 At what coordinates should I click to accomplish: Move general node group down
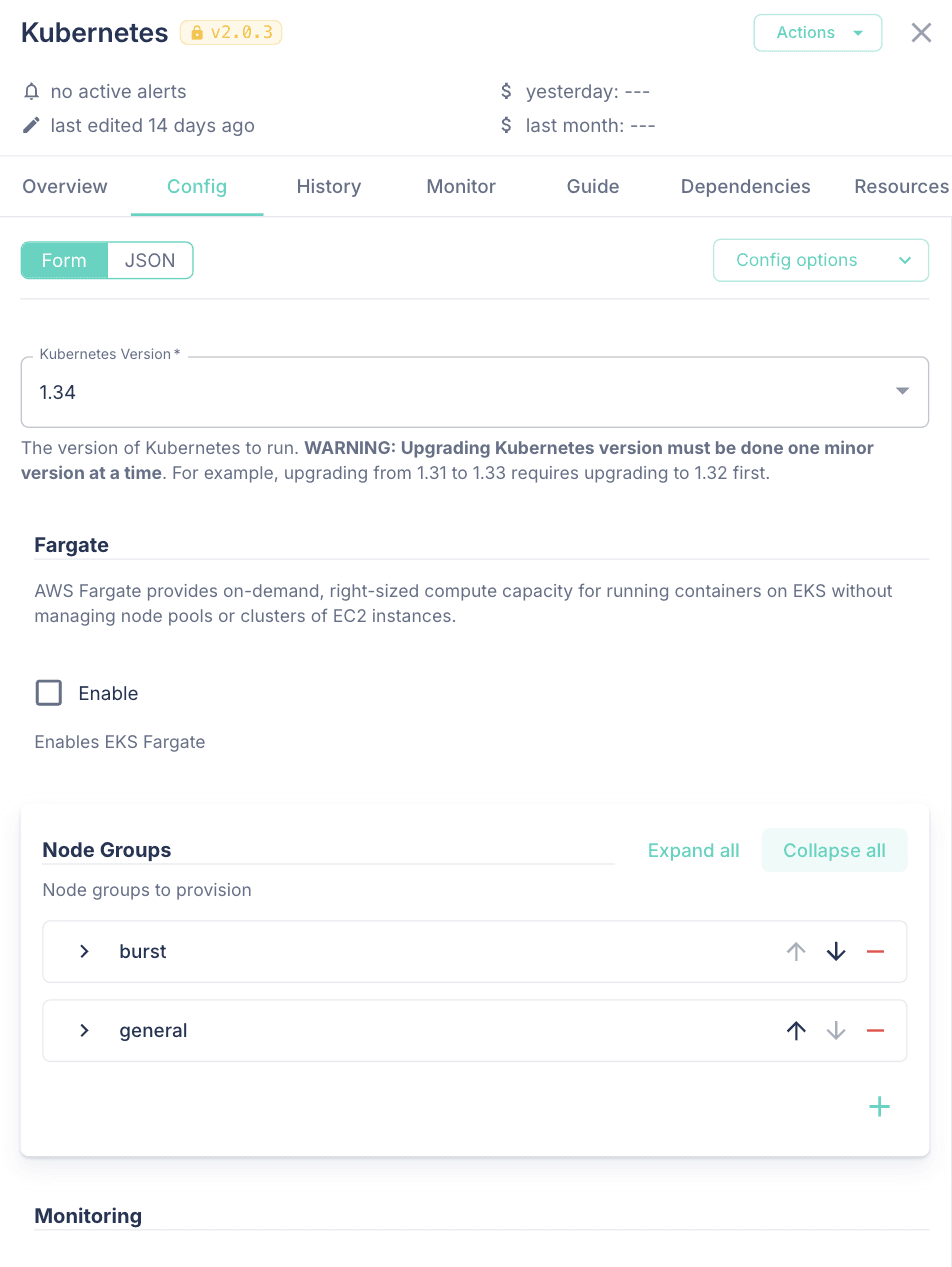[836, 1031]
